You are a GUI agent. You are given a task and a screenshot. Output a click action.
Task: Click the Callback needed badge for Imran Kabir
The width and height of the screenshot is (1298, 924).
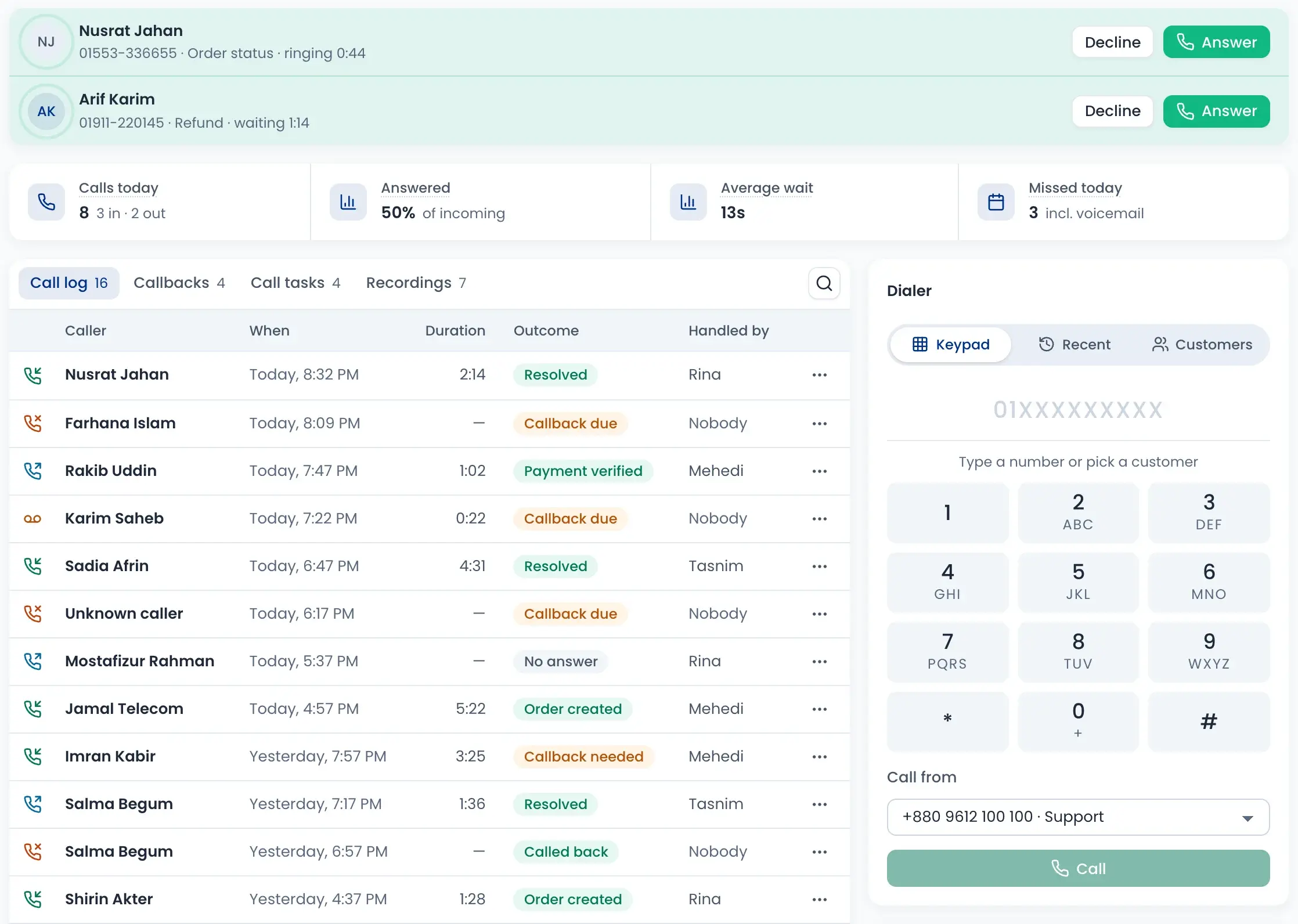(583, 757)
